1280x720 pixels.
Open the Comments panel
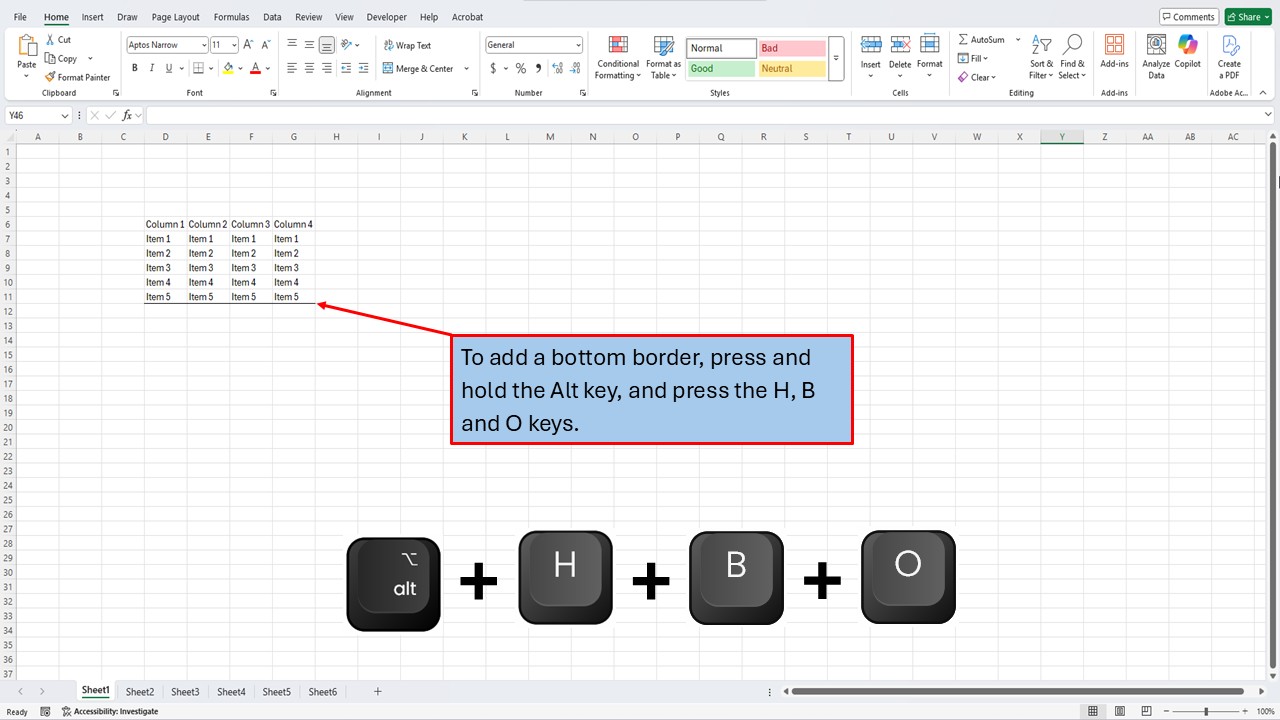tap(1188, 16)
